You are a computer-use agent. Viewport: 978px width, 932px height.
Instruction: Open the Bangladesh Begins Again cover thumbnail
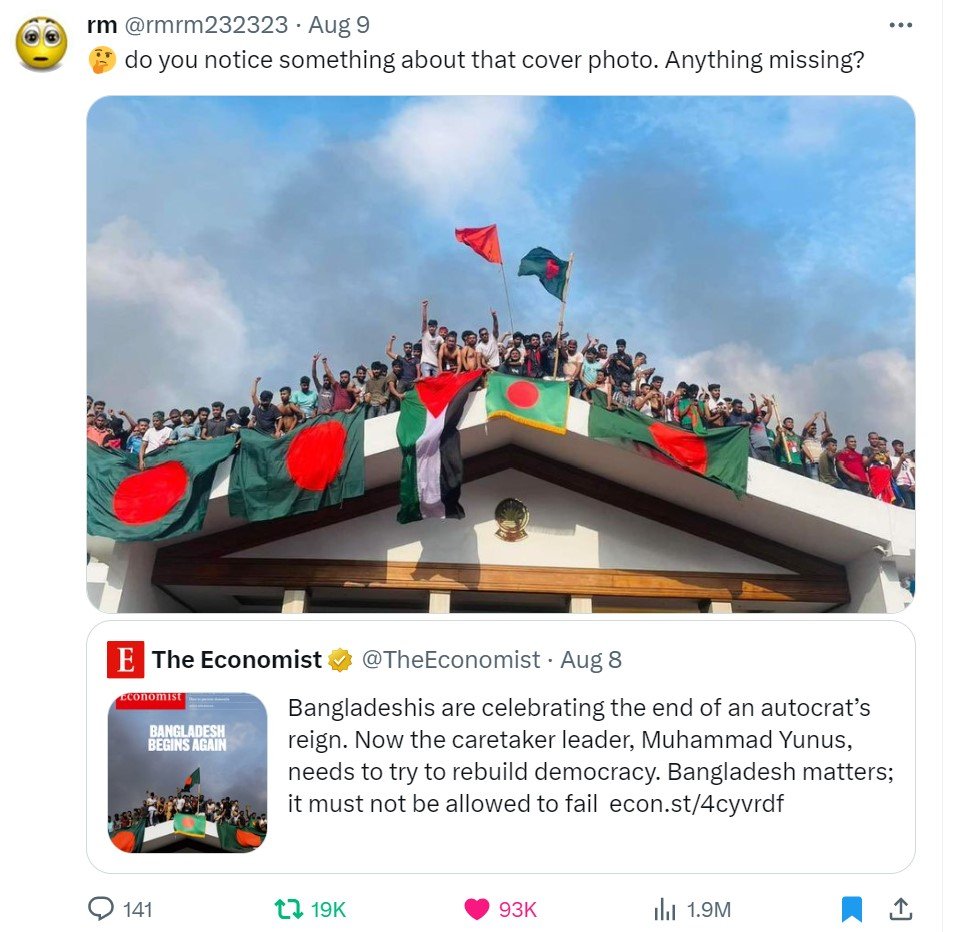coord(188,772)
